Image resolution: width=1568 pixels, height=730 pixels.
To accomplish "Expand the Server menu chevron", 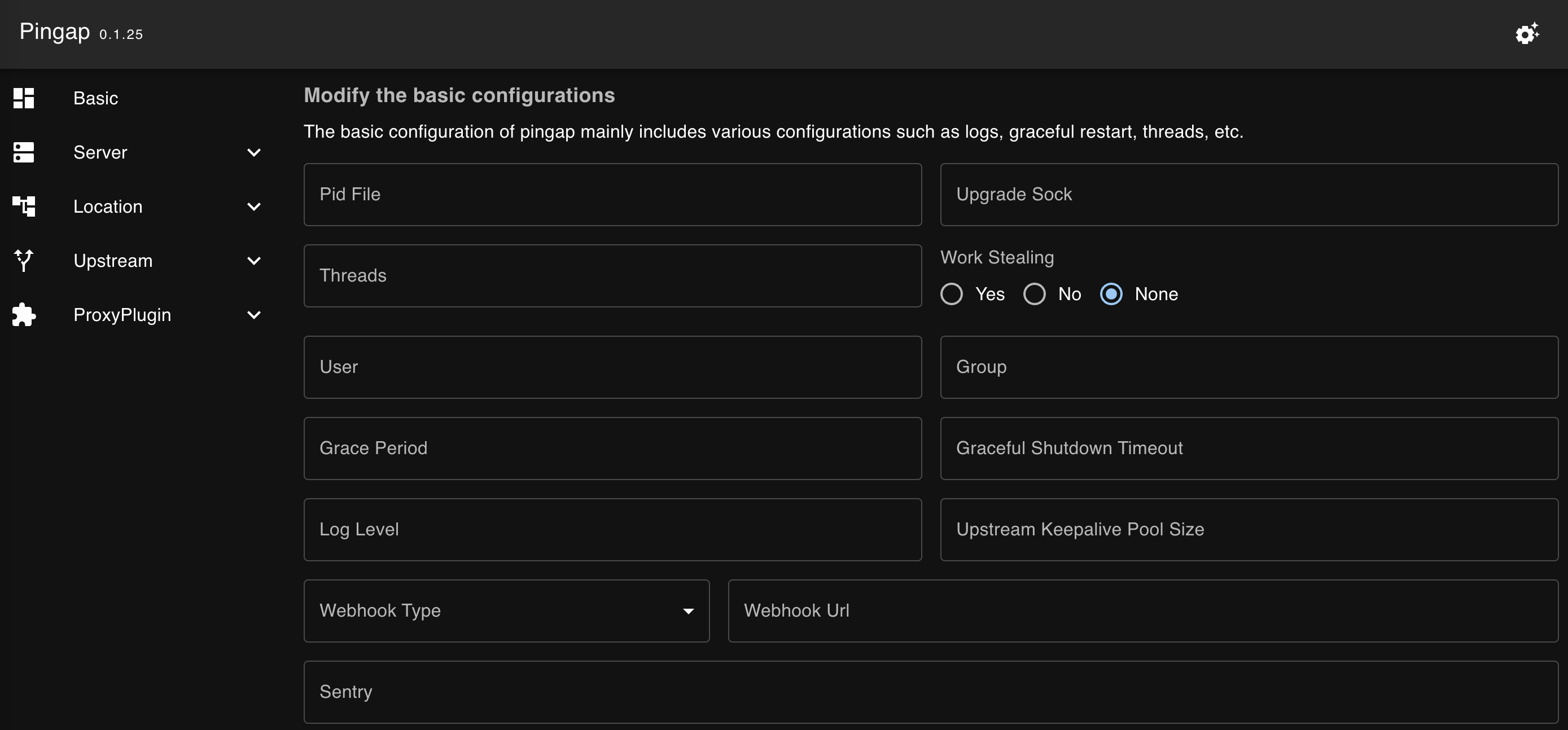I will (x=254, y=152).
